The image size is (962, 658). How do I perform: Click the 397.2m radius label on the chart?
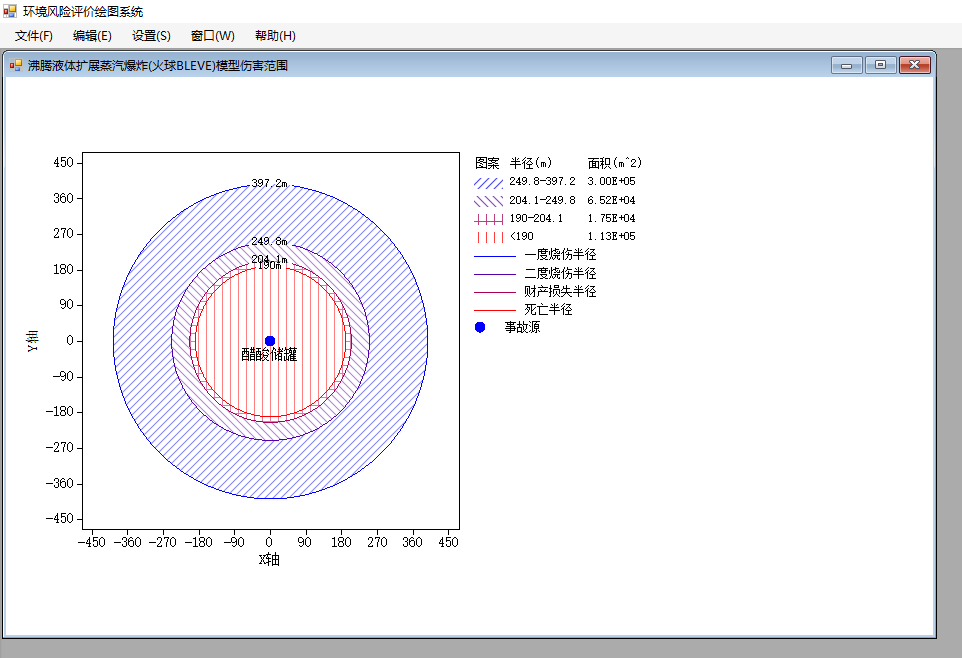269,184
